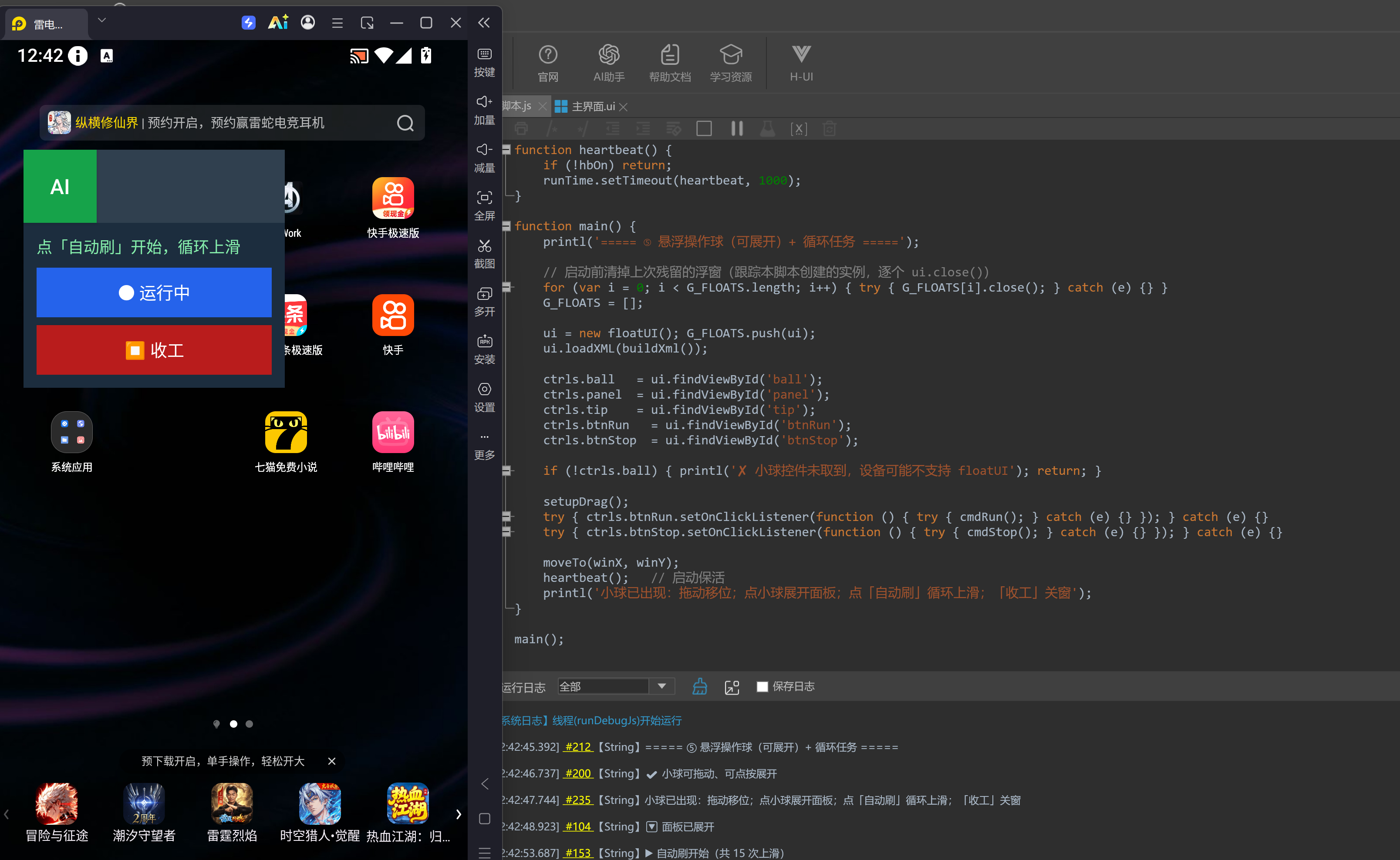This screenshot has height=860, width=1400.
Task: Jump to log line #212
Action: (x=578, y=747)
